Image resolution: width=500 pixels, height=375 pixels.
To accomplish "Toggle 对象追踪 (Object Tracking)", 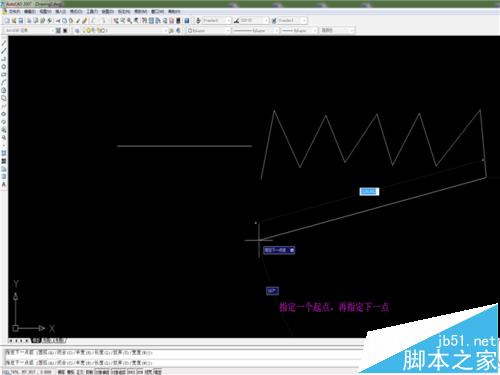I will (118, 372).
